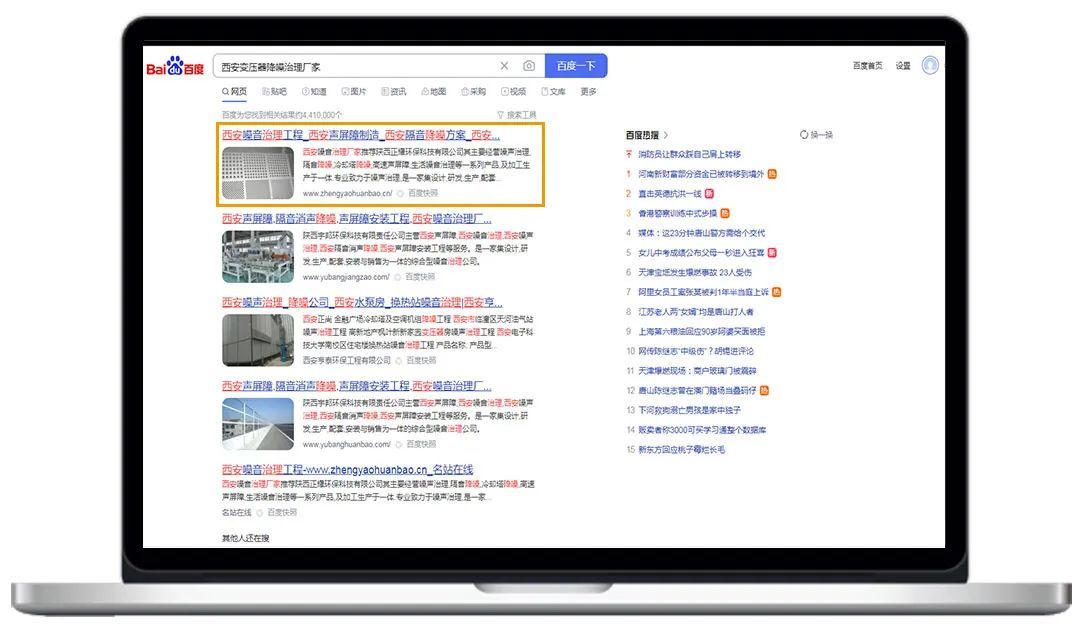Switch to the 视频 tab

pyautogui.click(x=513, y=92)
